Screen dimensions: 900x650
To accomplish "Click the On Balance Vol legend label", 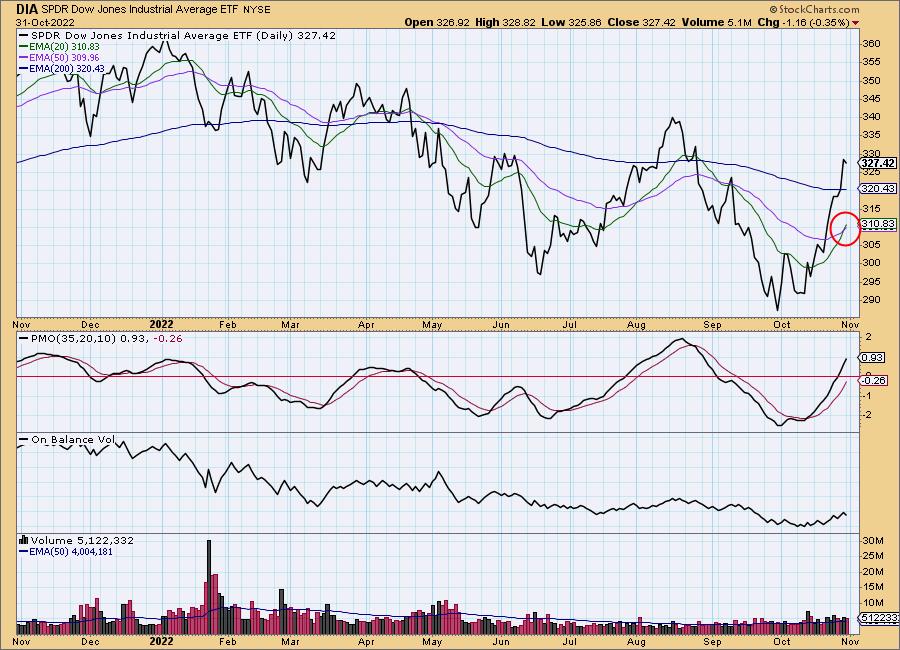I will coord(72,439).
